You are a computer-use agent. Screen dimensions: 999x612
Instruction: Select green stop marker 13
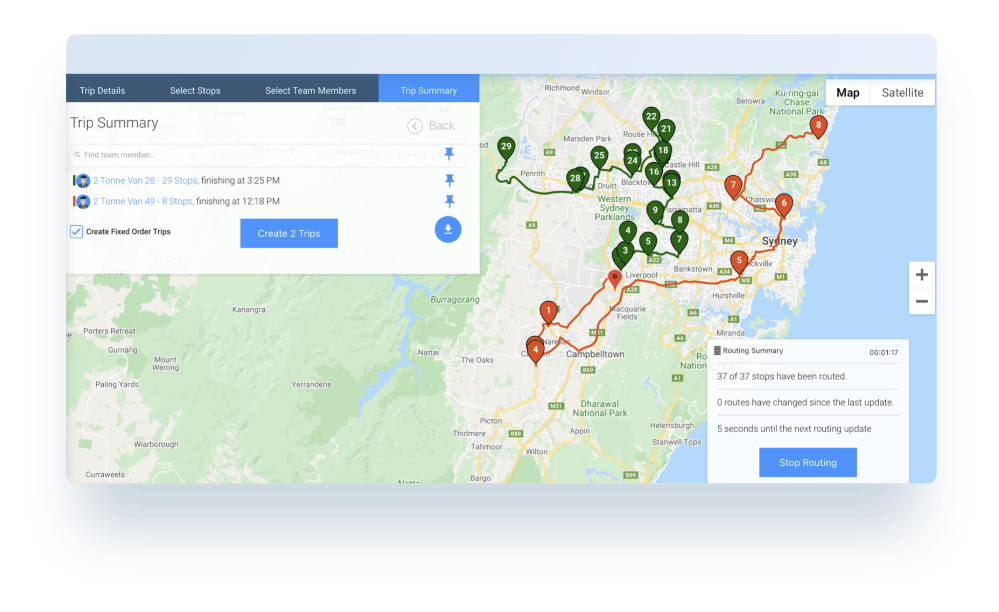click(x=671, y=184)
